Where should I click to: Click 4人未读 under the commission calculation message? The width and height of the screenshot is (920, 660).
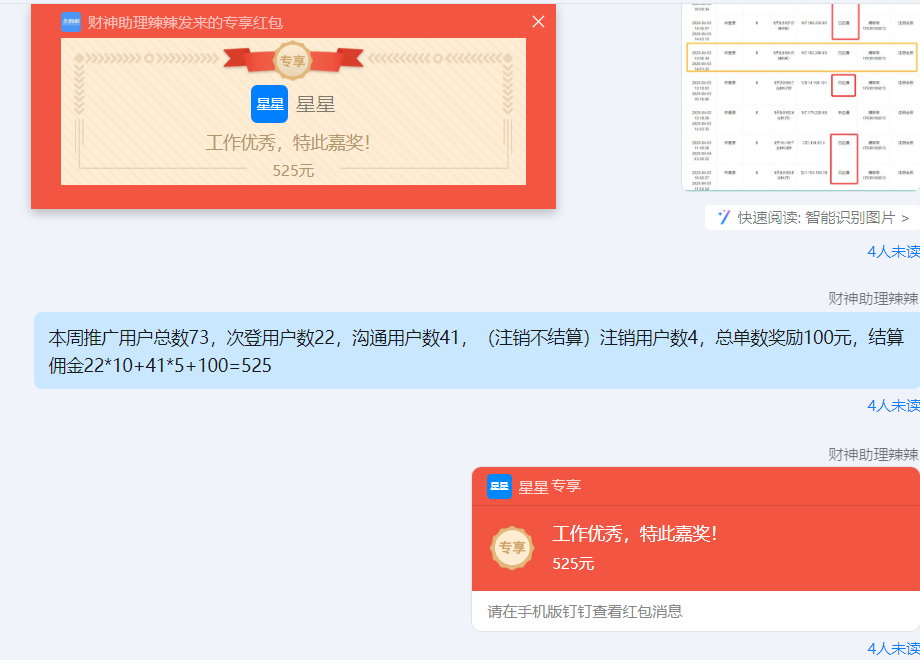[x=893, y=405]
